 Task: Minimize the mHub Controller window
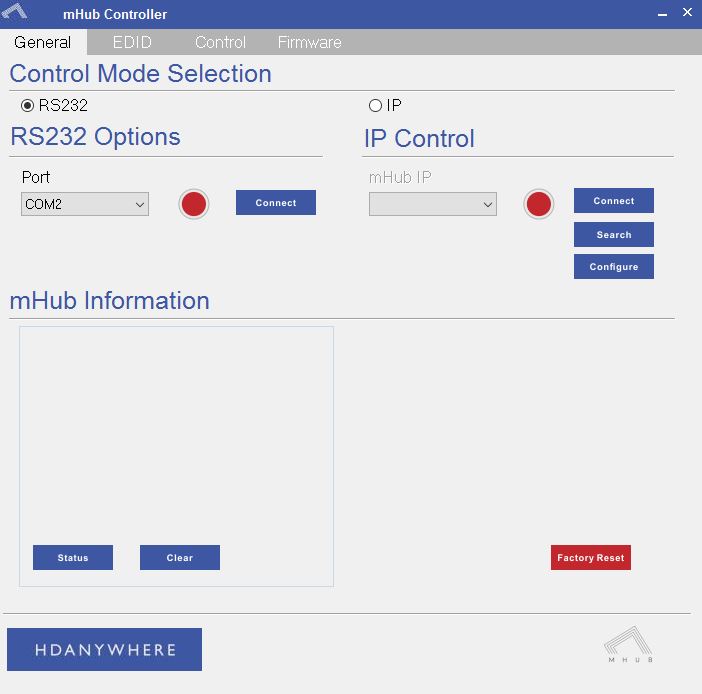tap(663, 13)
